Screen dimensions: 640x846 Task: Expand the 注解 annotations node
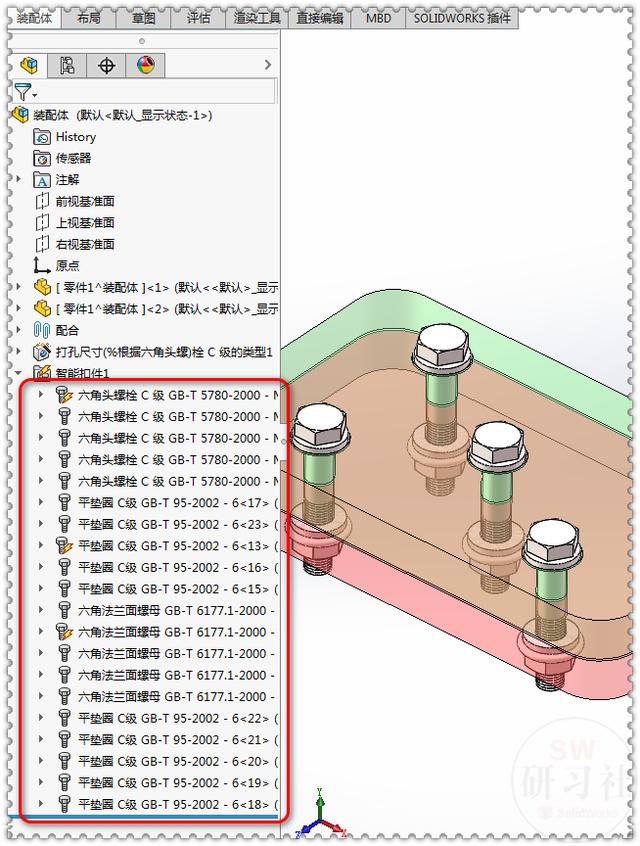point(19,179)
